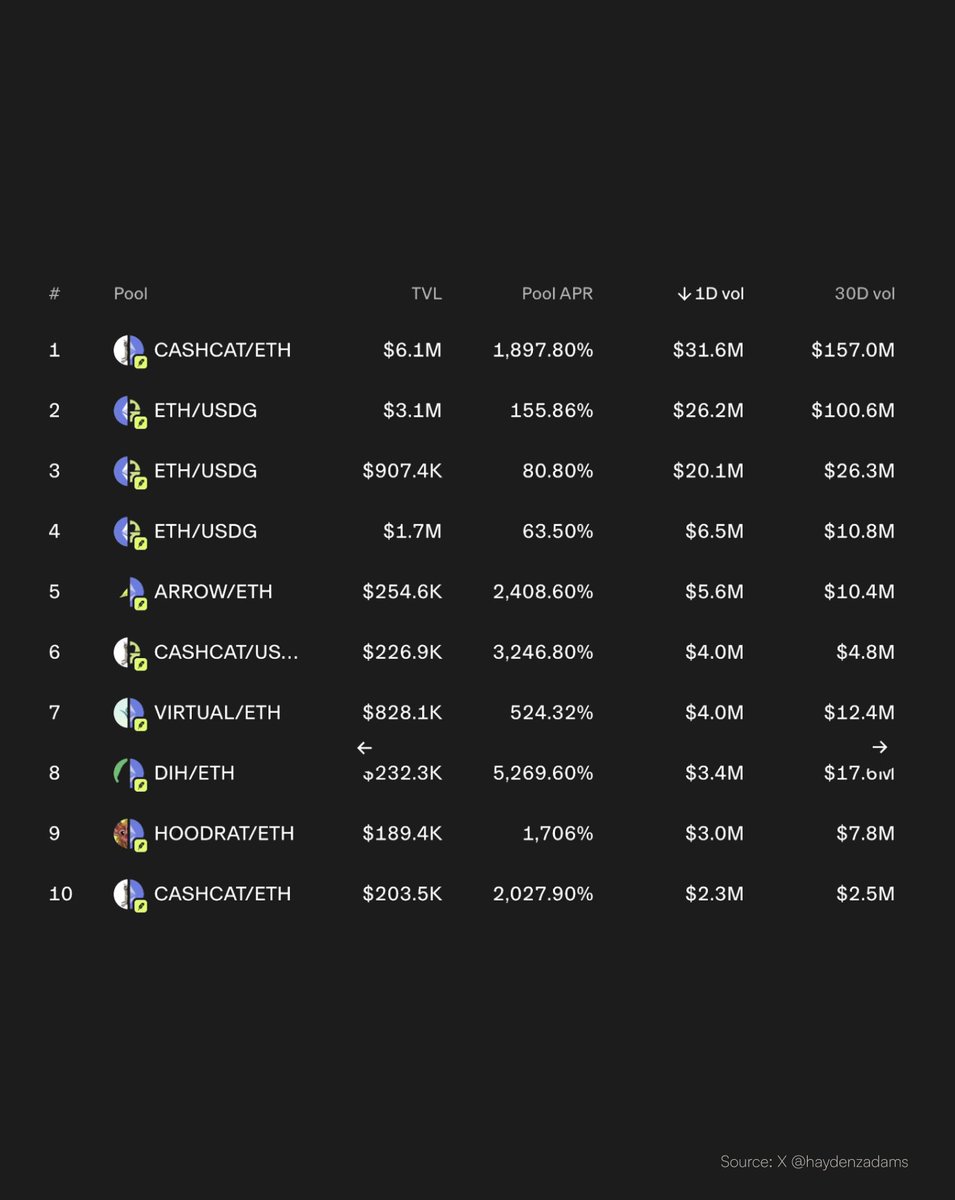Click the DIH/ETH pool token icon
This screenshot has height=1200, width=955.
[130, 773]
